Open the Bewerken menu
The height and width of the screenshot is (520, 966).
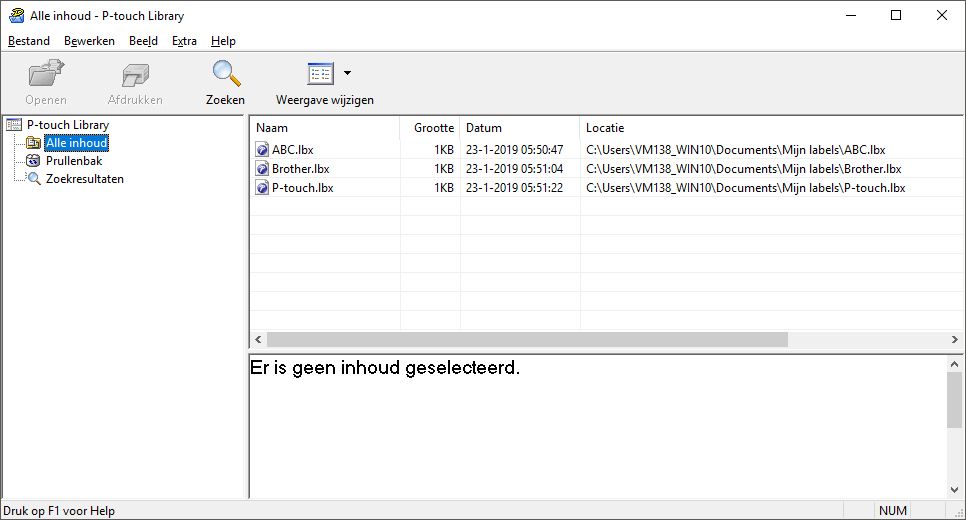click(89, 41)
